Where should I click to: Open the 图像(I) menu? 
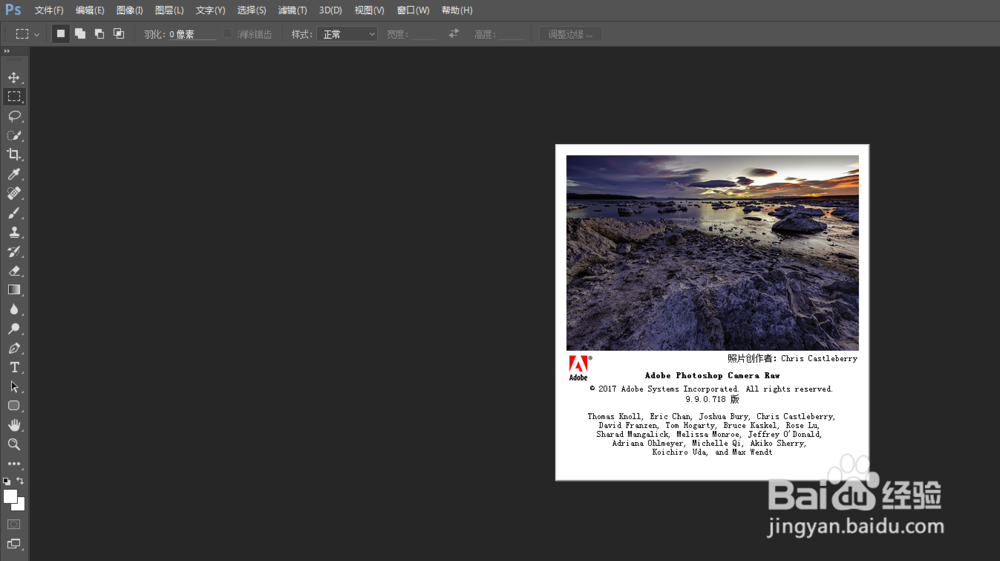[129, 10]
